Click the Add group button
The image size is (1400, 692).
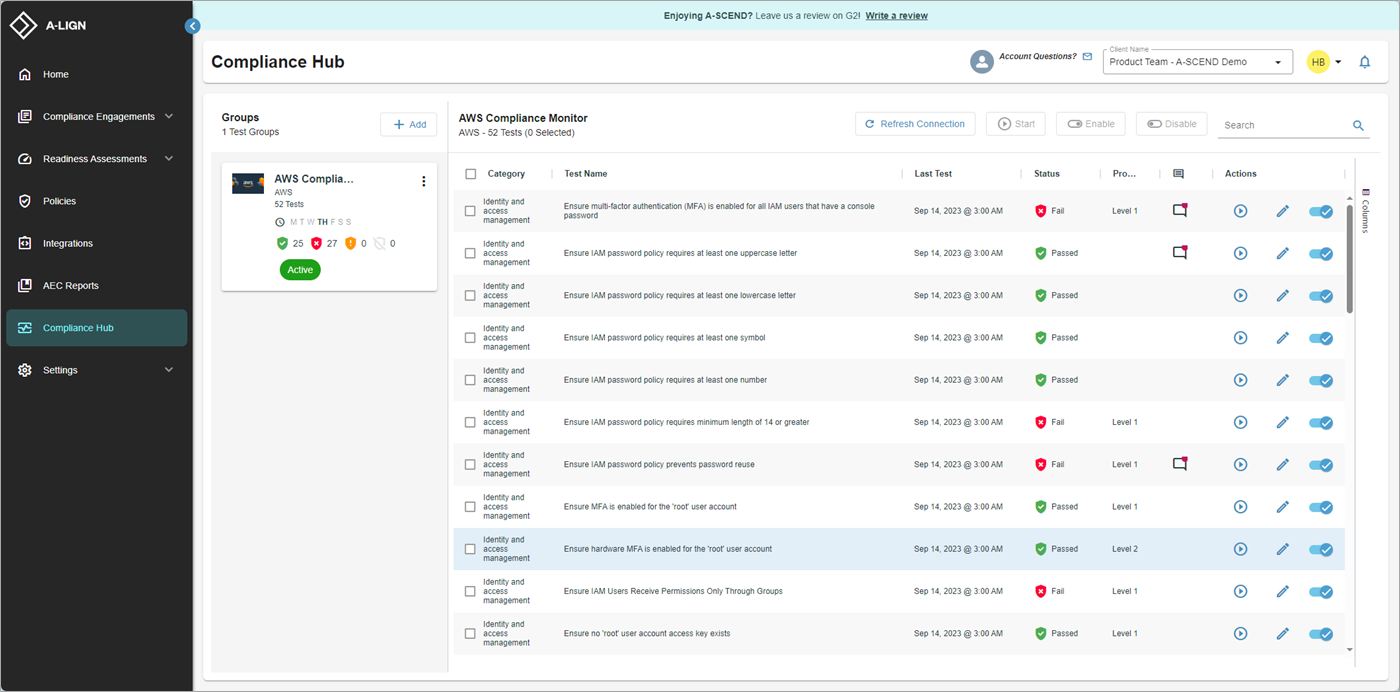coord(409,125)
